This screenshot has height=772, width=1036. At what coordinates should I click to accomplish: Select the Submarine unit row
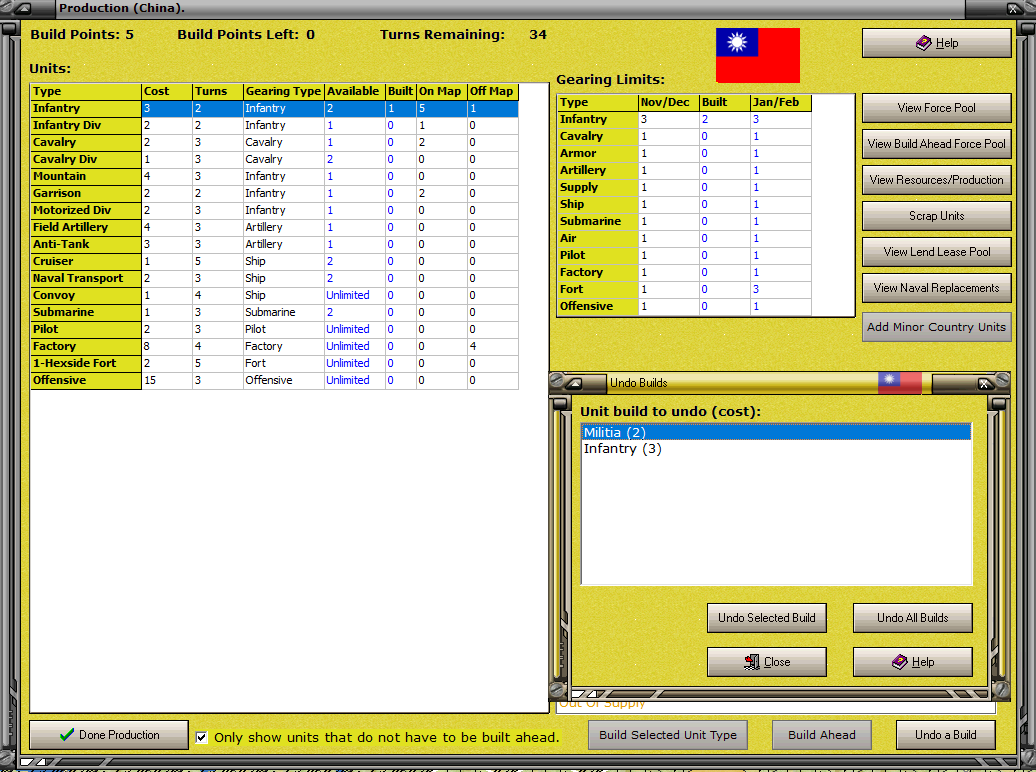point(274,312)
